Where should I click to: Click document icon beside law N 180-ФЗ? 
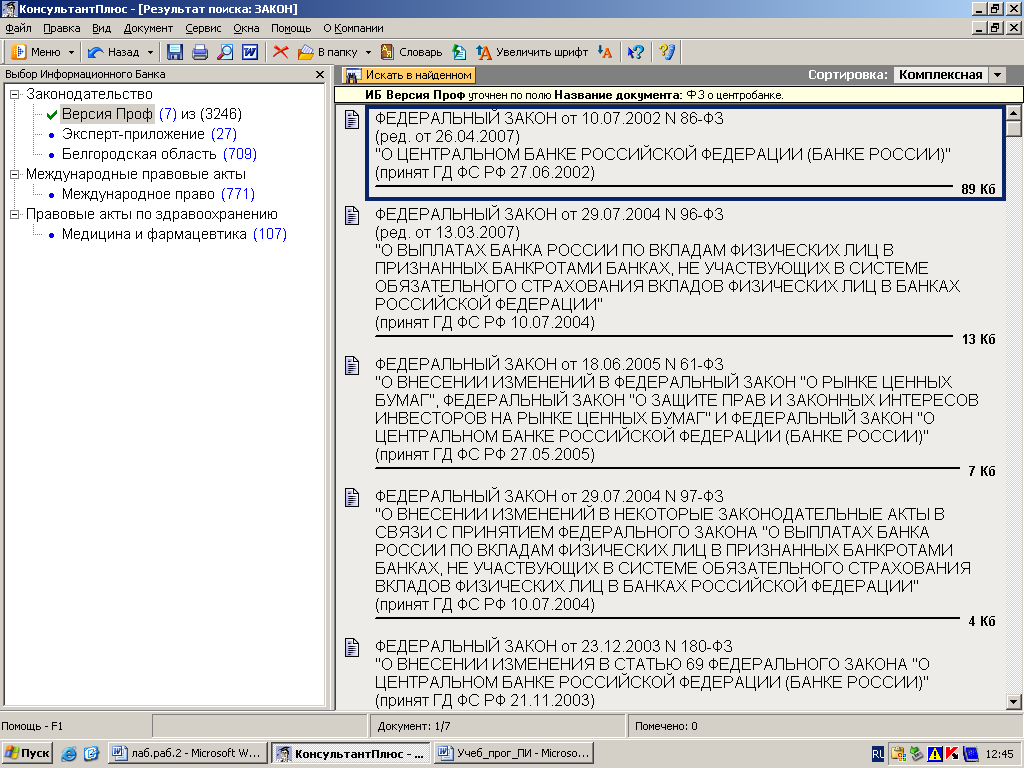352,648
